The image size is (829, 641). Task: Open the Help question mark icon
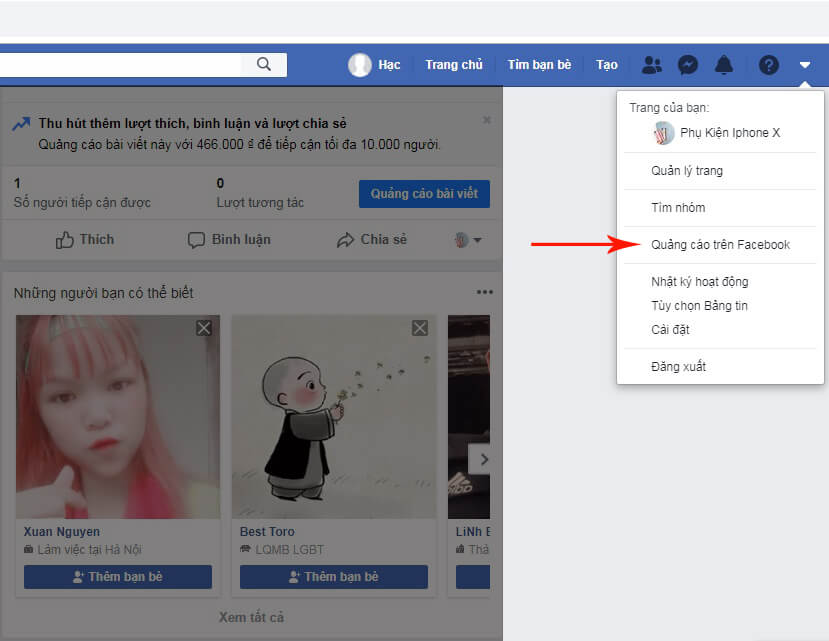pyautogui.click(x=768, y=64)
